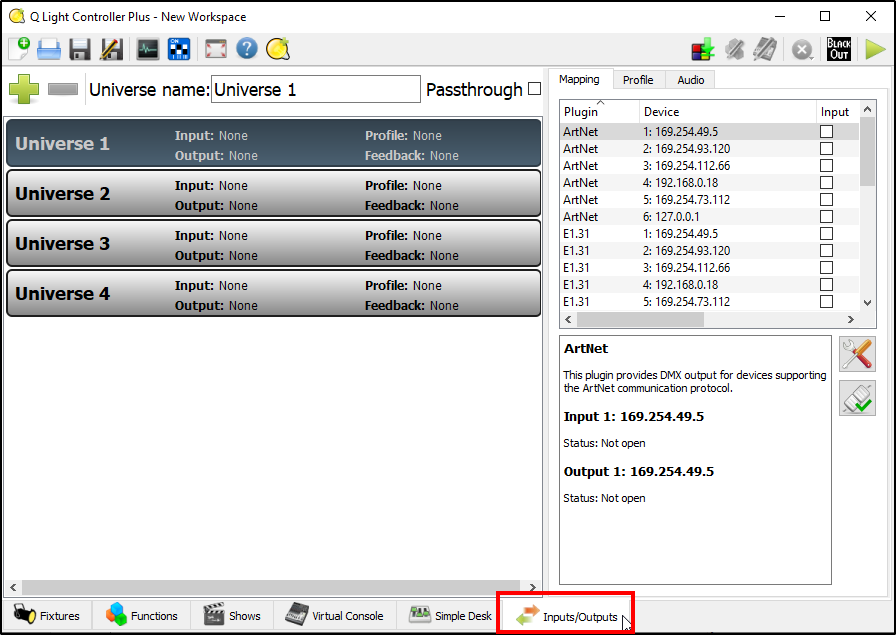This screenshot has width=896, height=635.
Task: Click the dump DMX values to scene icon
Action: [x=703, y=50]
